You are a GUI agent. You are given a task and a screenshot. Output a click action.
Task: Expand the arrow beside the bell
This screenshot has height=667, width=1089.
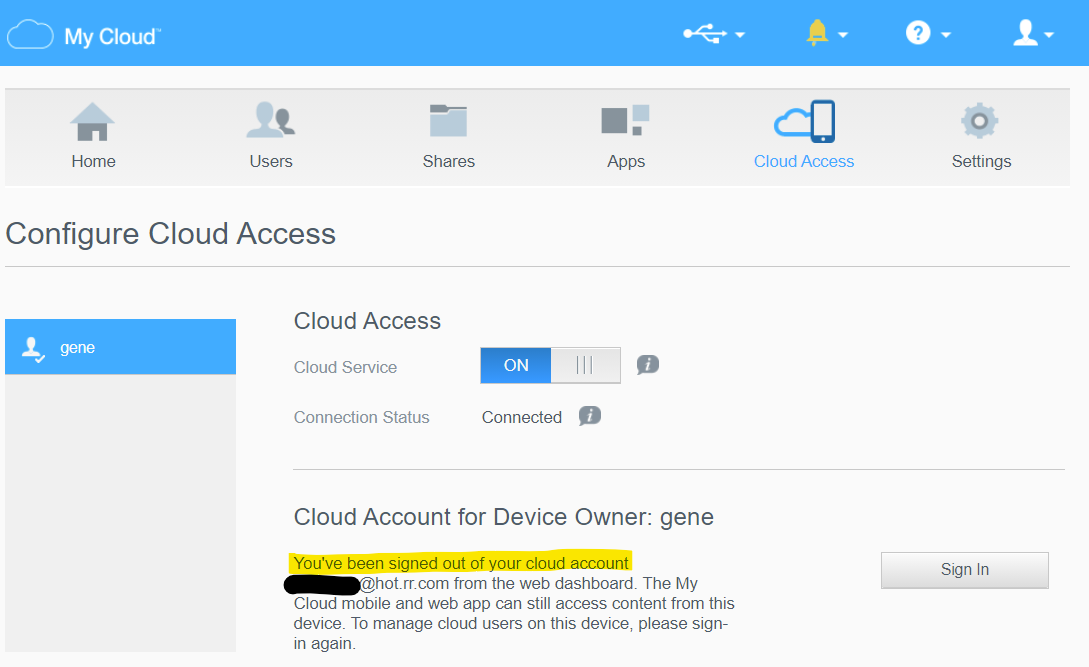pos(842,35)
